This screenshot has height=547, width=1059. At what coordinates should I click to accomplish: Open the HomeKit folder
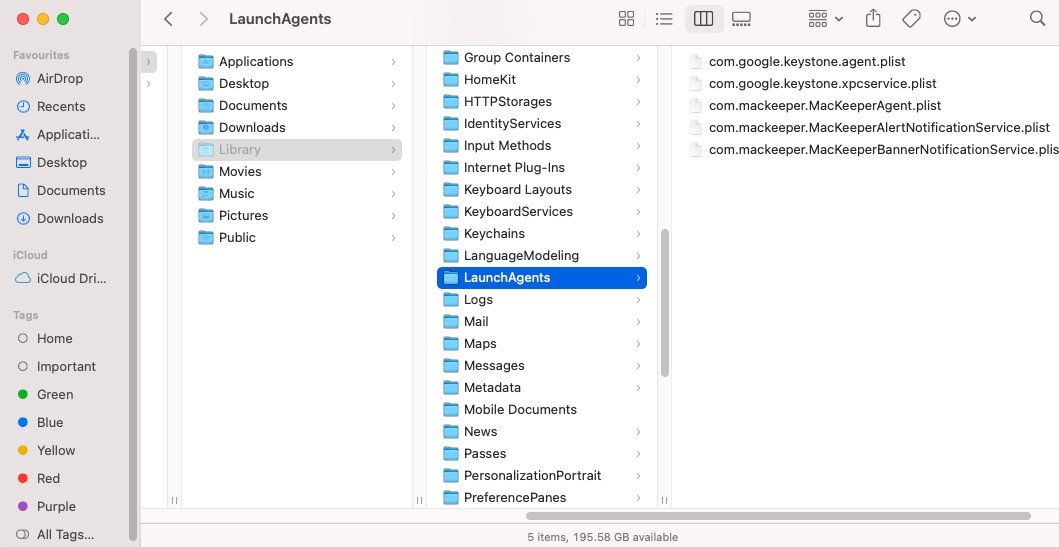coord(542,80)
